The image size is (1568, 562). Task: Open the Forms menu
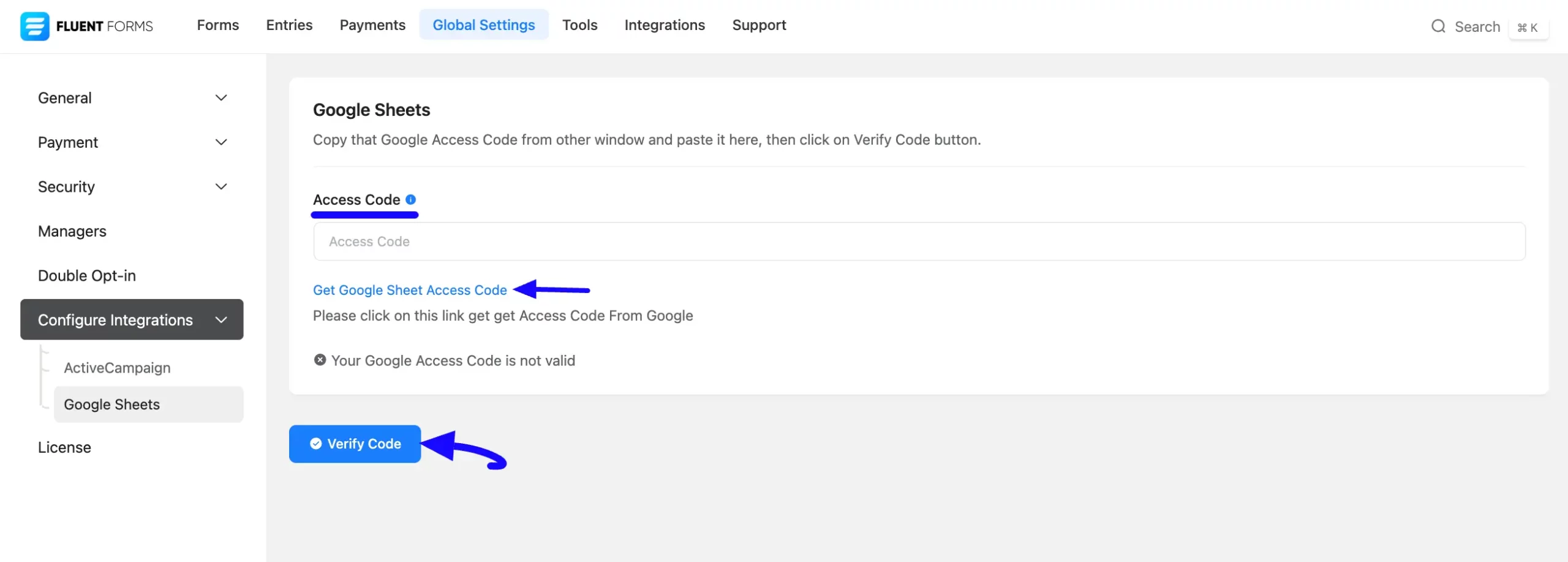[218, 25]
